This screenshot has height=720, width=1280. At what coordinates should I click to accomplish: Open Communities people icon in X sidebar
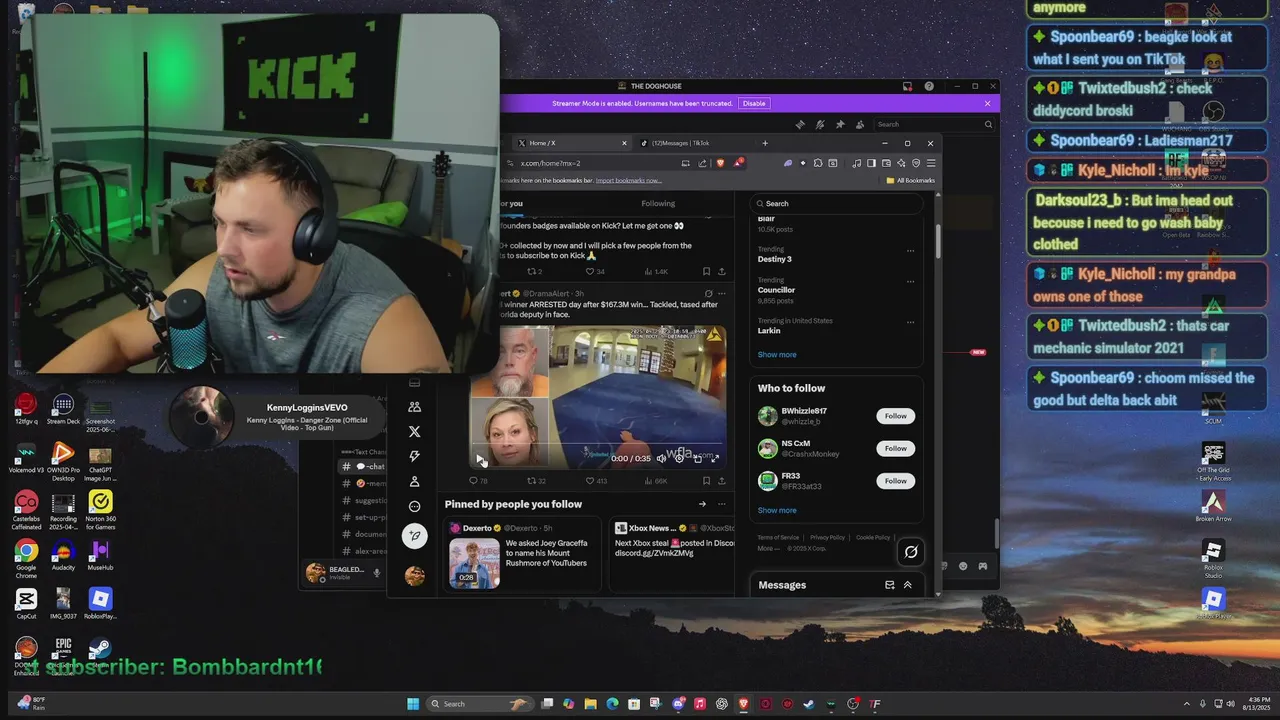(x=414, y=407)
